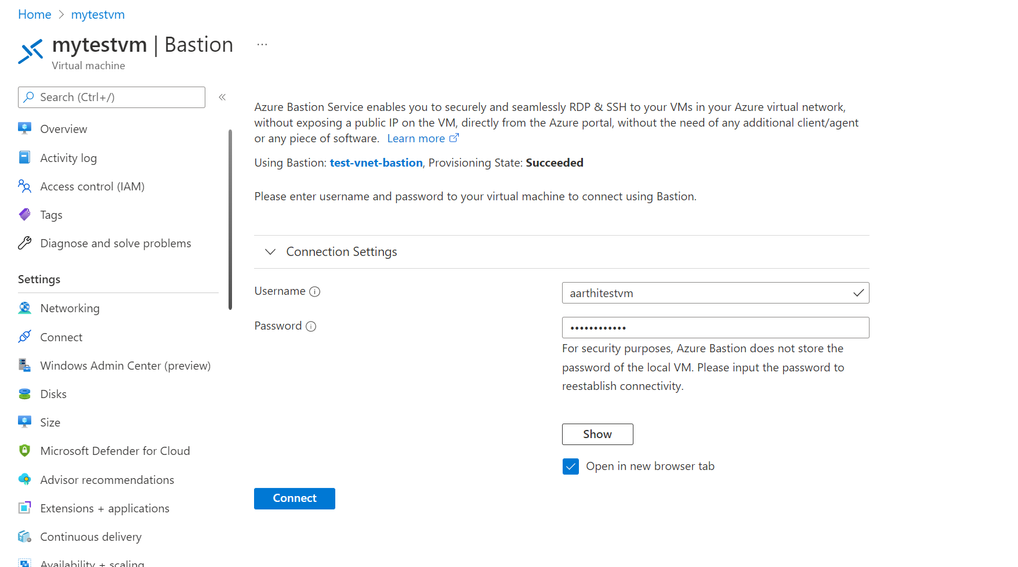Viewport: 1018px width, 567px height.
Task: Click the Size monitor icon
Action: click(25, 422)
